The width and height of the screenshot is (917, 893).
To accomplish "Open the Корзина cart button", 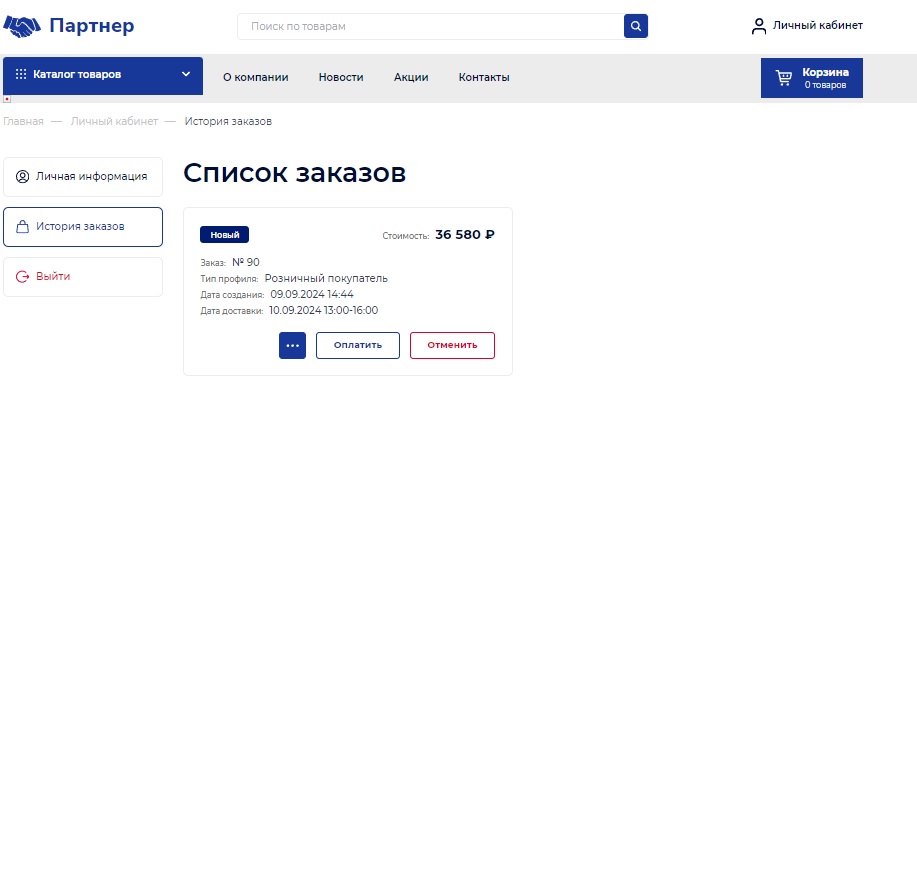I will point(812,78).
